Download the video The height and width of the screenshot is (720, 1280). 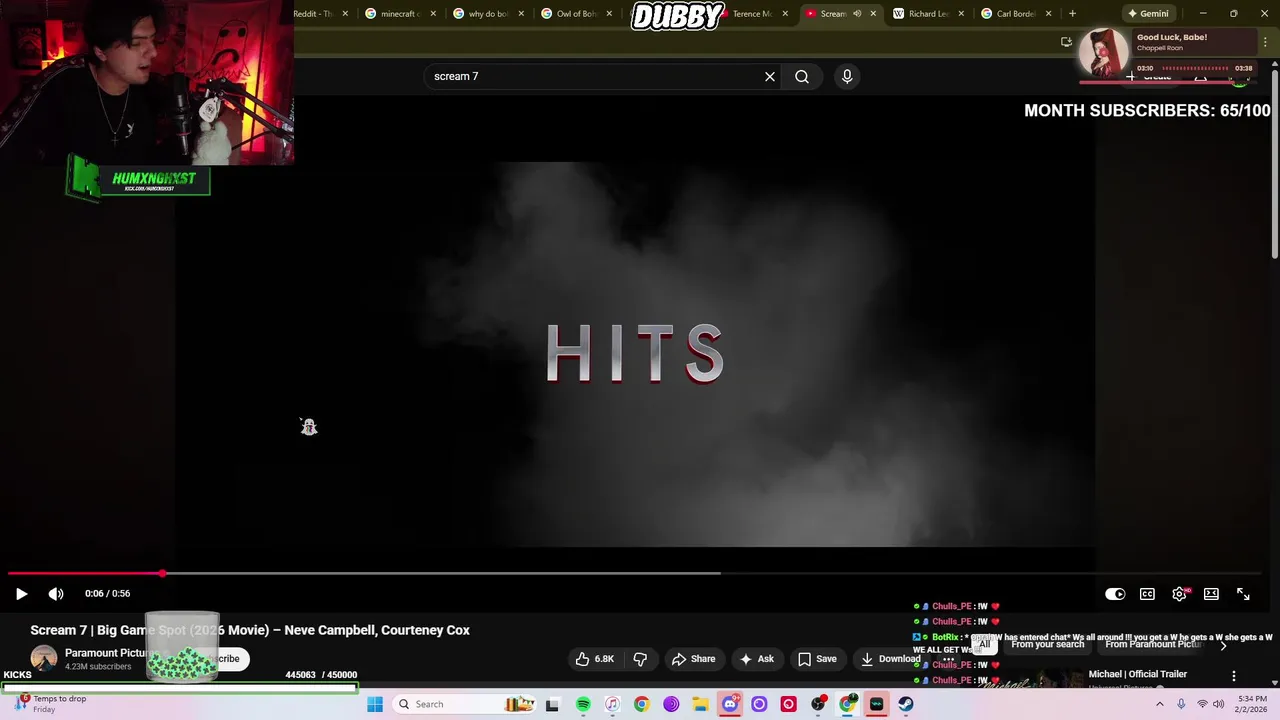tap(890, 659)
